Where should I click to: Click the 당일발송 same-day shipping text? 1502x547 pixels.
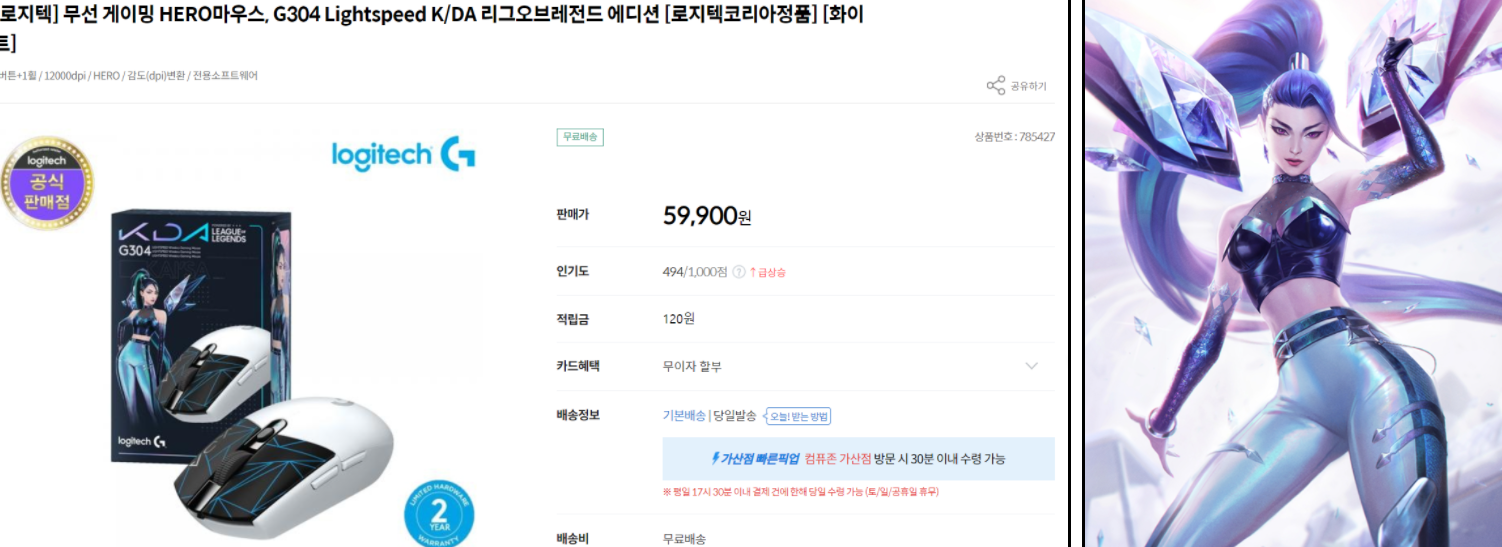click(735, 416)
